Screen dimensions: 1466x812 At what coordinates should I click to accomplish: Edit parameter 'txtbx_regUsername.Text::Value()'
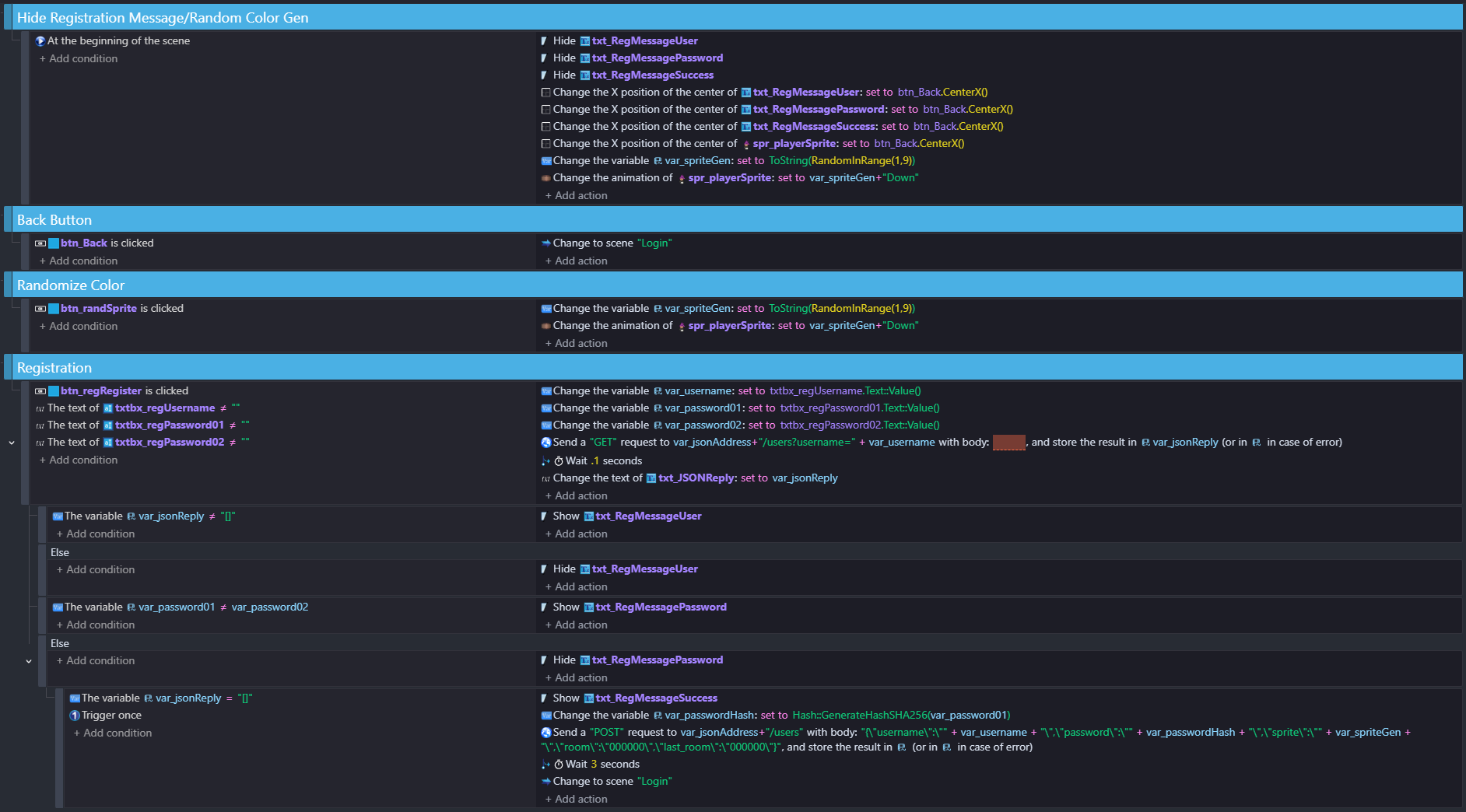tap(845, 391)
